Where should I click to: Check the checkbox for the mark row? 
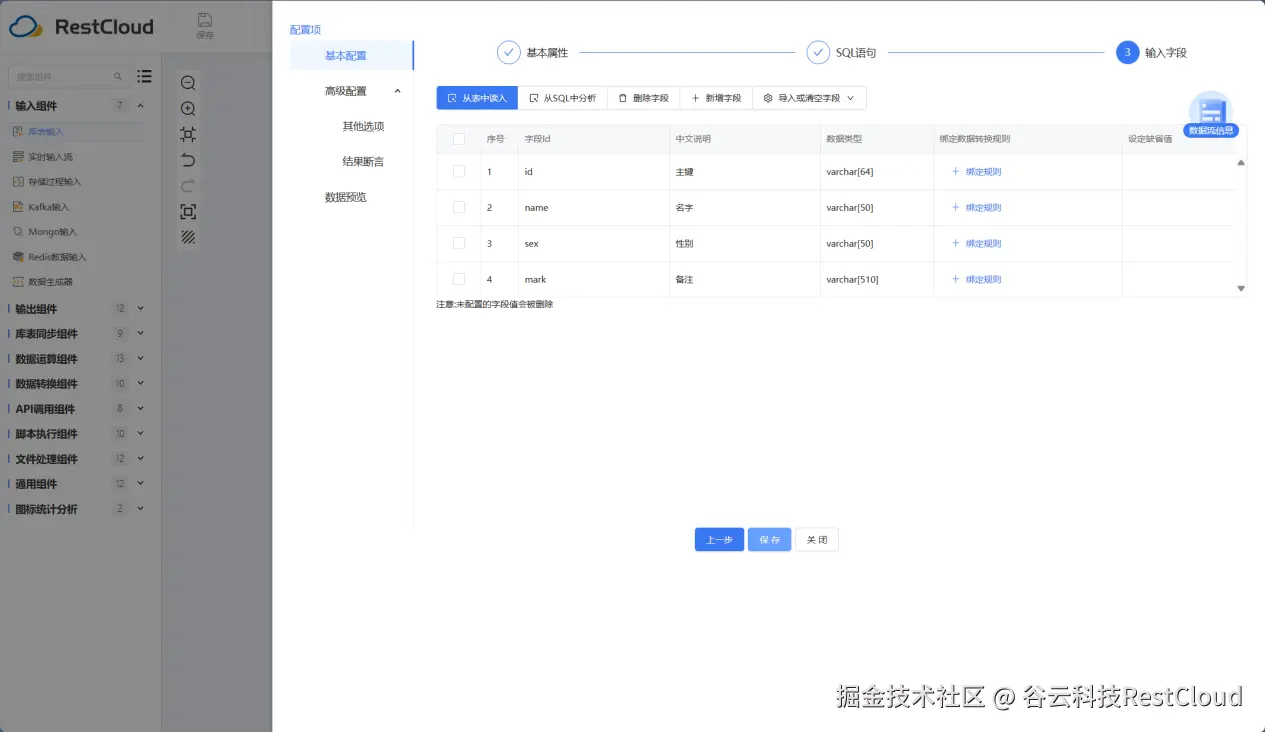tap(459, 279)
